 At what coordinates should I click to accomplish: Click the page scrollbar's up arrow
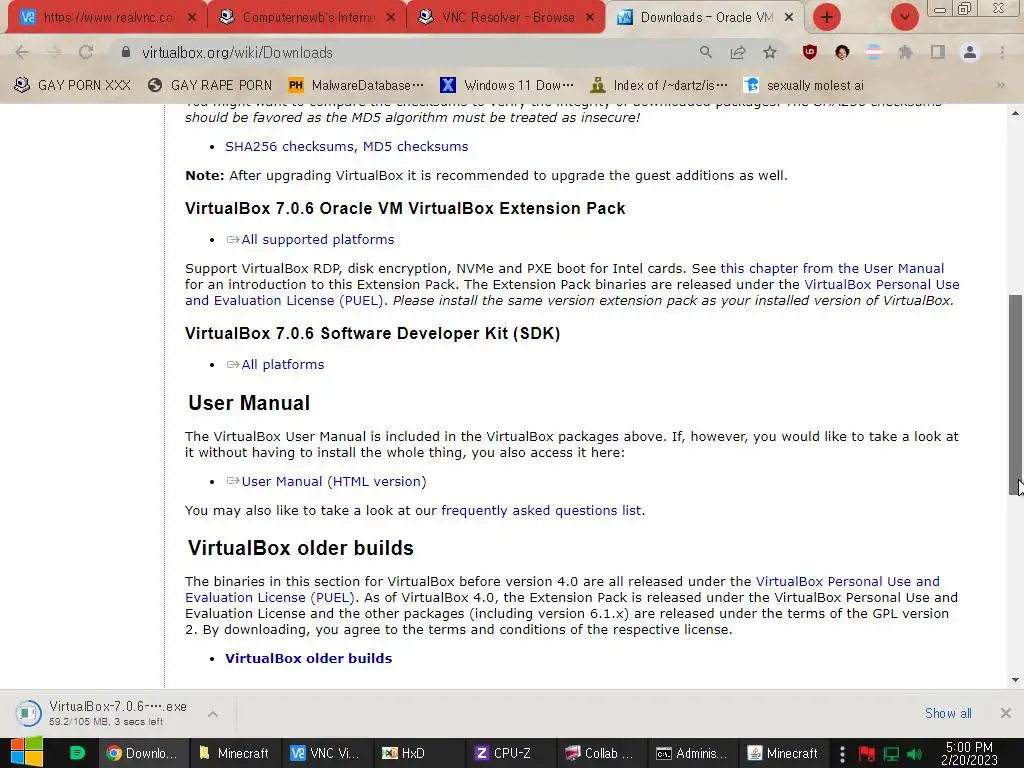[x=1015, y=113]
